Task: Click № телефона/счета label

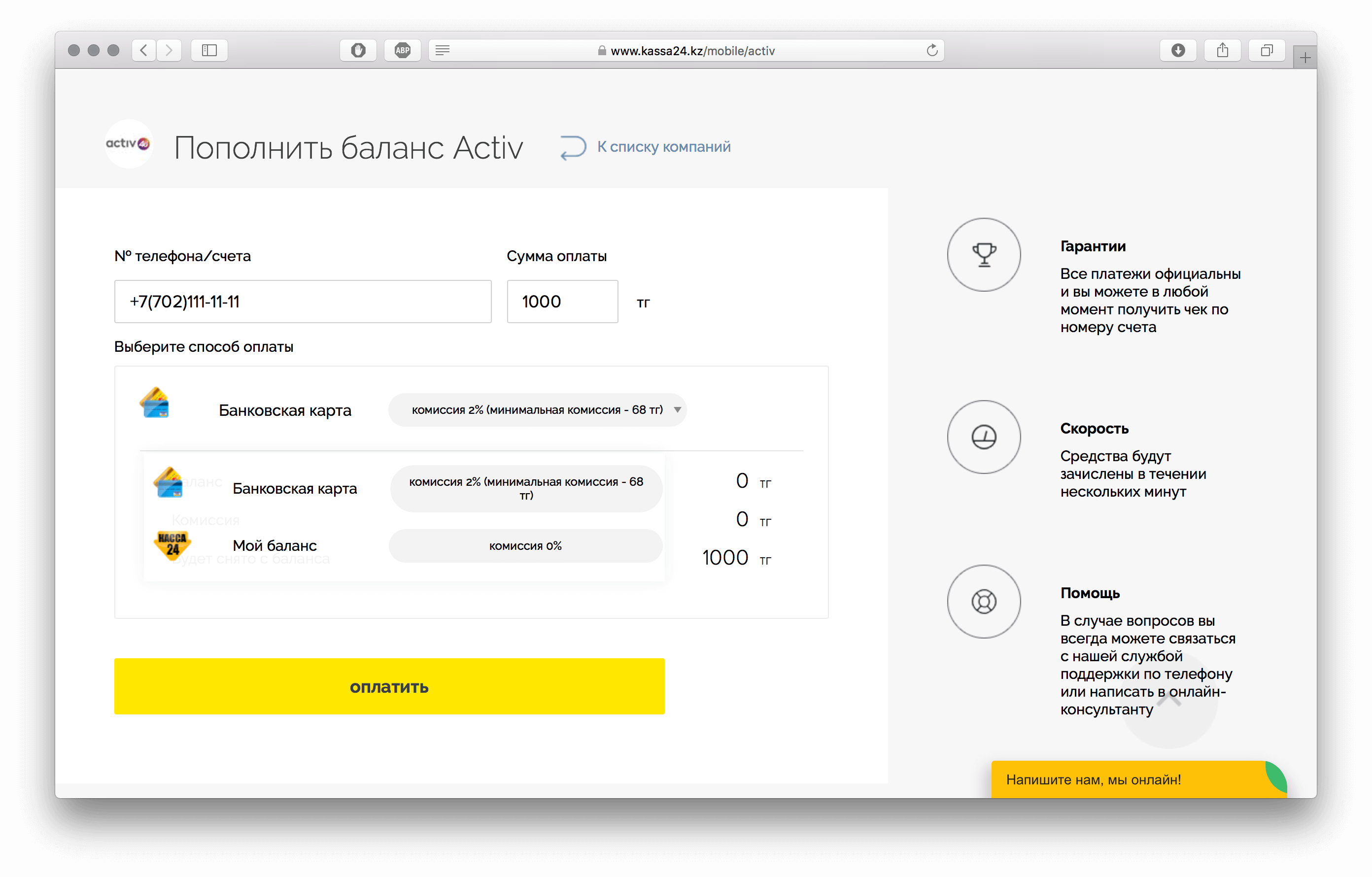Action: pos(182,256)
